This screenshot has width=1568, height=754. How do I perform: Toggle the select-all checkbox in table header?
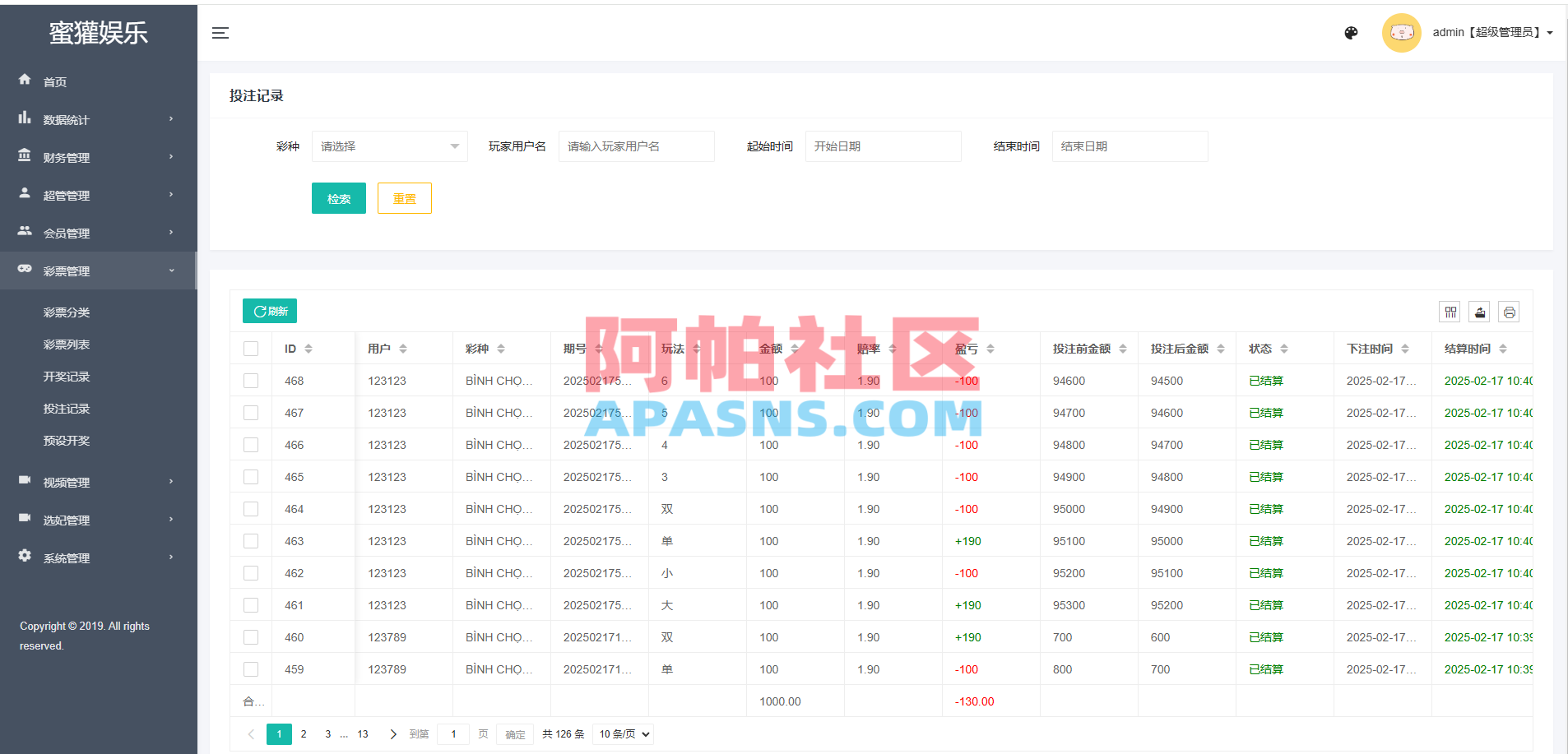click(251, 348)
